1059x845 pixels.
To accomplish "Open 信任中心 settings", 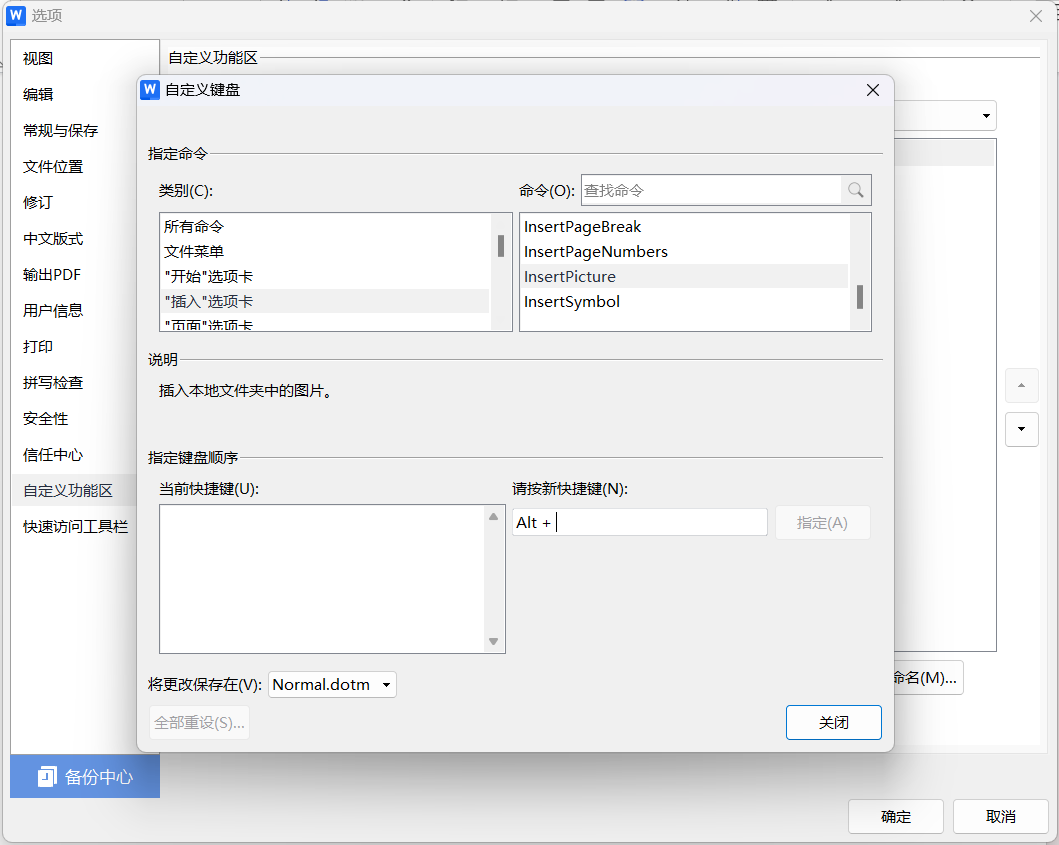I will 53,455.
